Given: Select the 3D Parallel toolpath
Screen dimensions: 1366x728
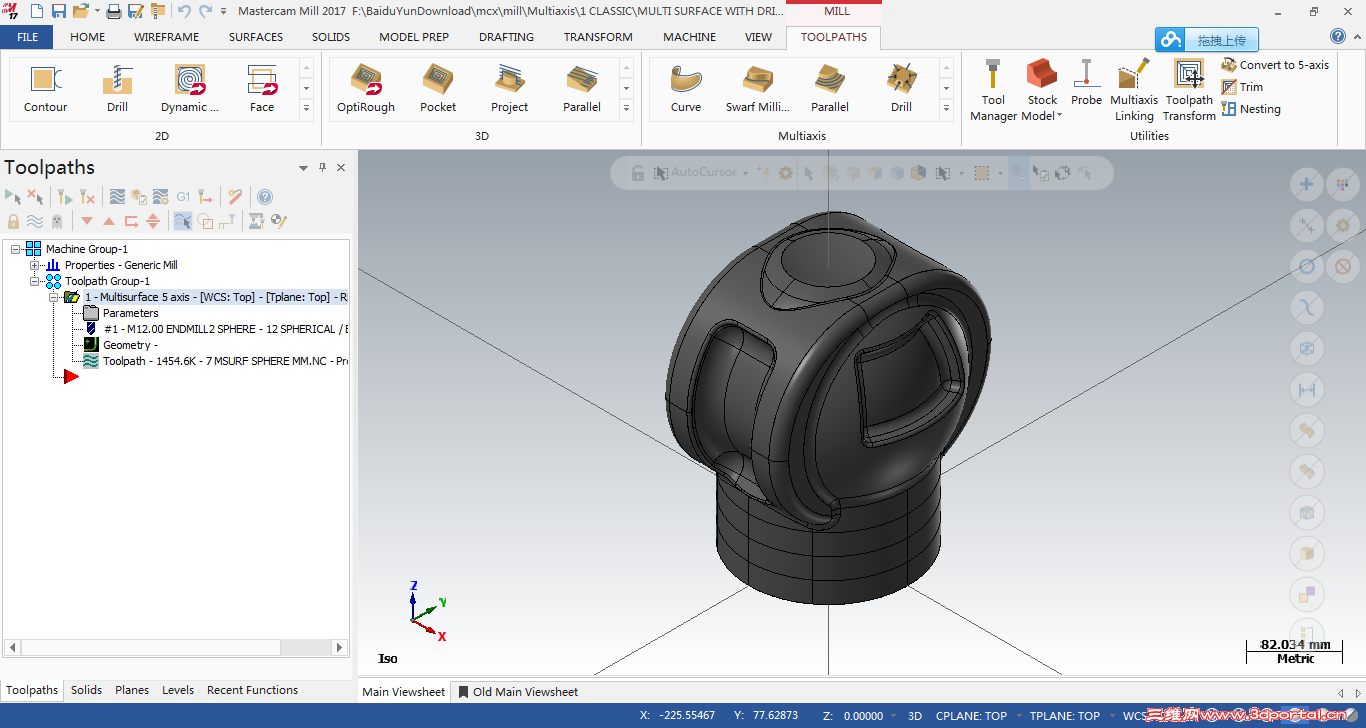Looking at the screenshot, I should coord(582,89).
